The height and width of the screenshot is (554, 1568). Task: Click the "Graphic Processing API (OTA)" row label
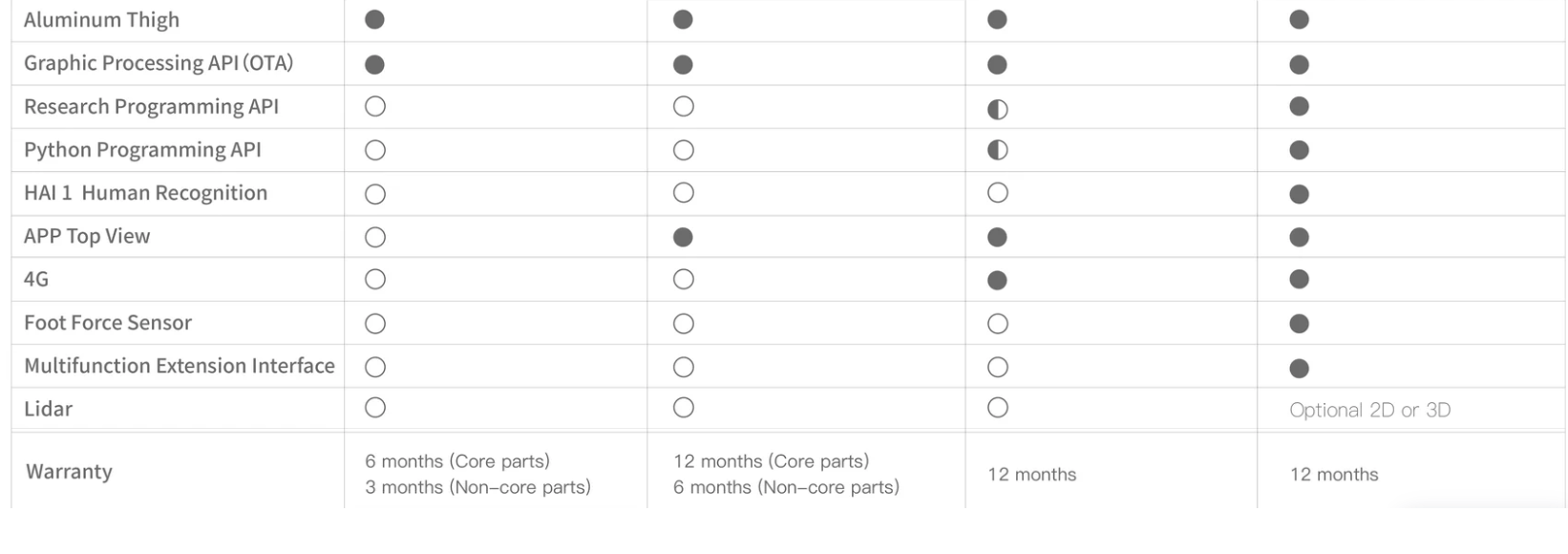click(x=159, y=63)
